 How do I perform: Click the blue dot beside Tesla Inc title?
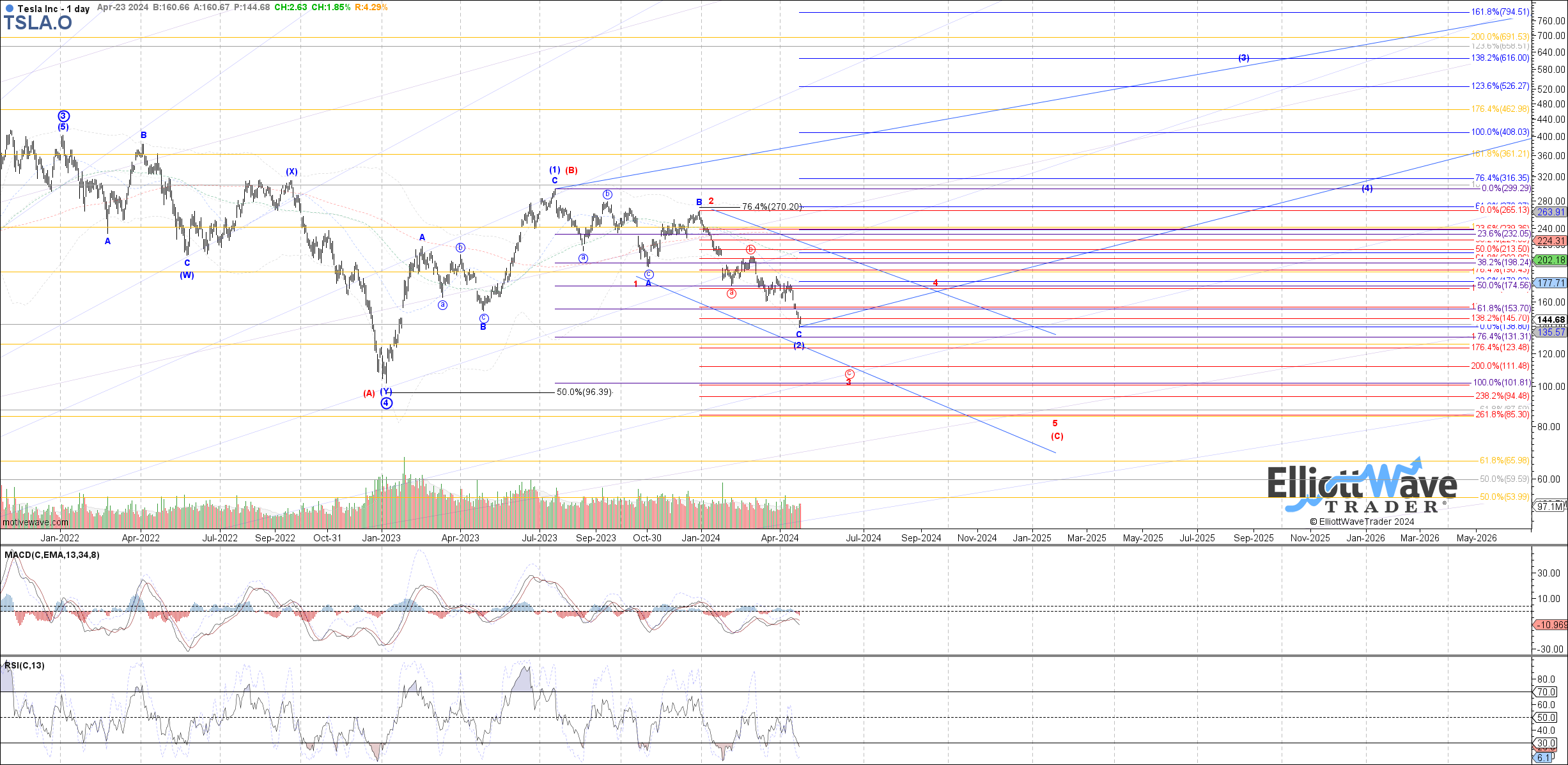[x=9, y=8]
